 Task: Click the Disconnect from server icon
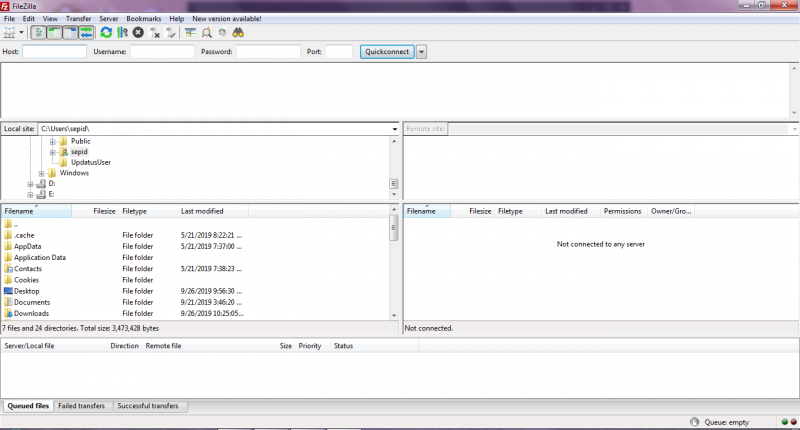[x=155, y=33]
